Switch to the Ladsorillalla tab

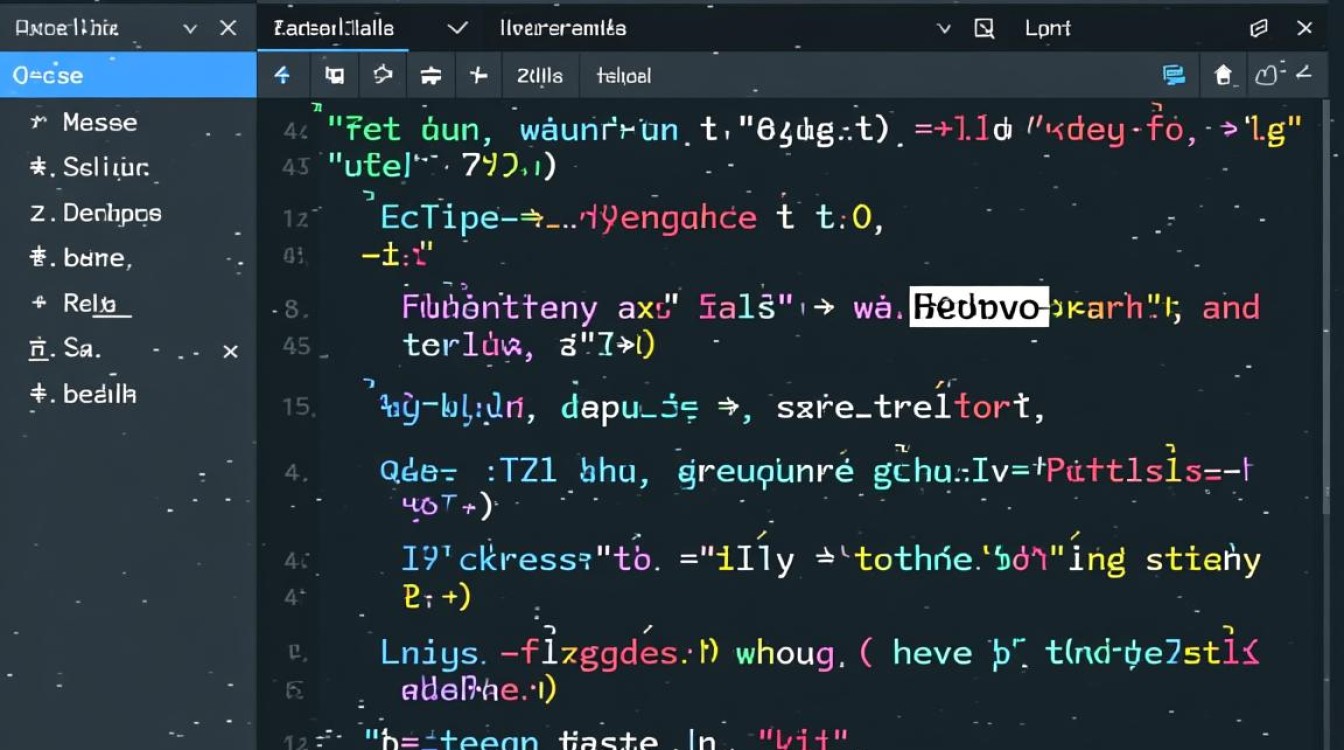coord(333,28)
